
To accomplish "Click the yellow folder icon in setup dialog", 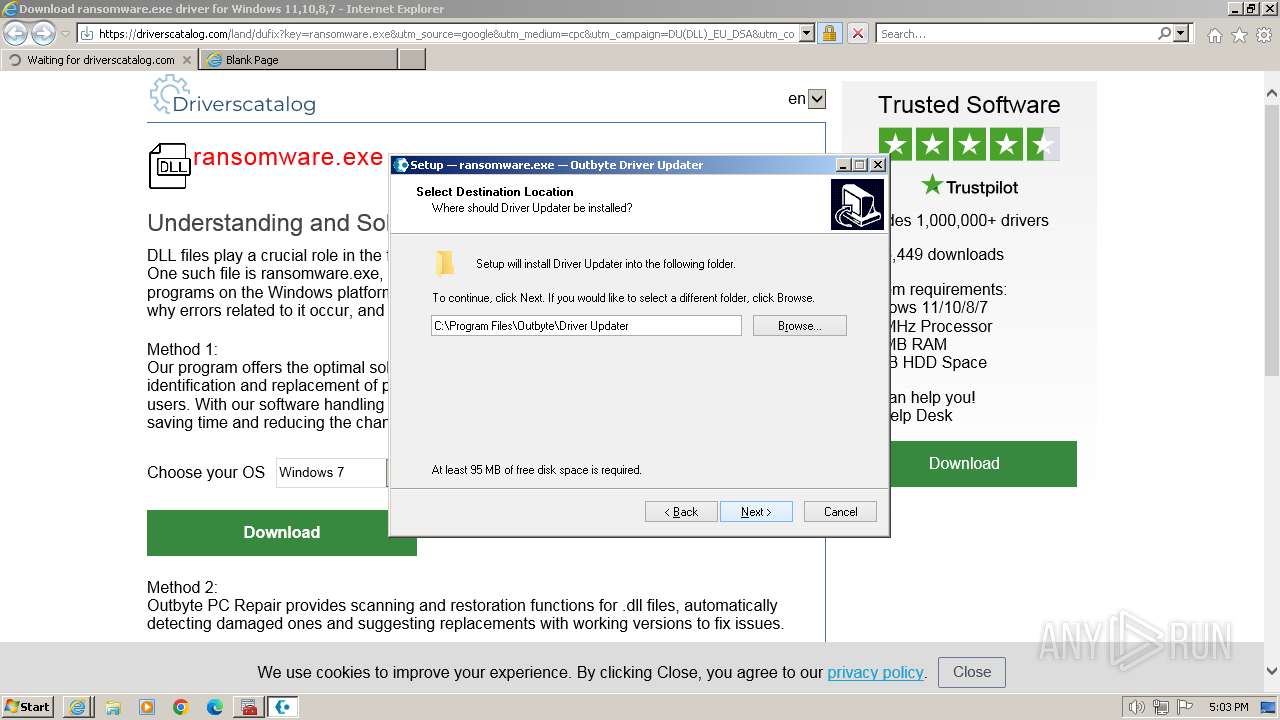I will [x=445, y=264].
